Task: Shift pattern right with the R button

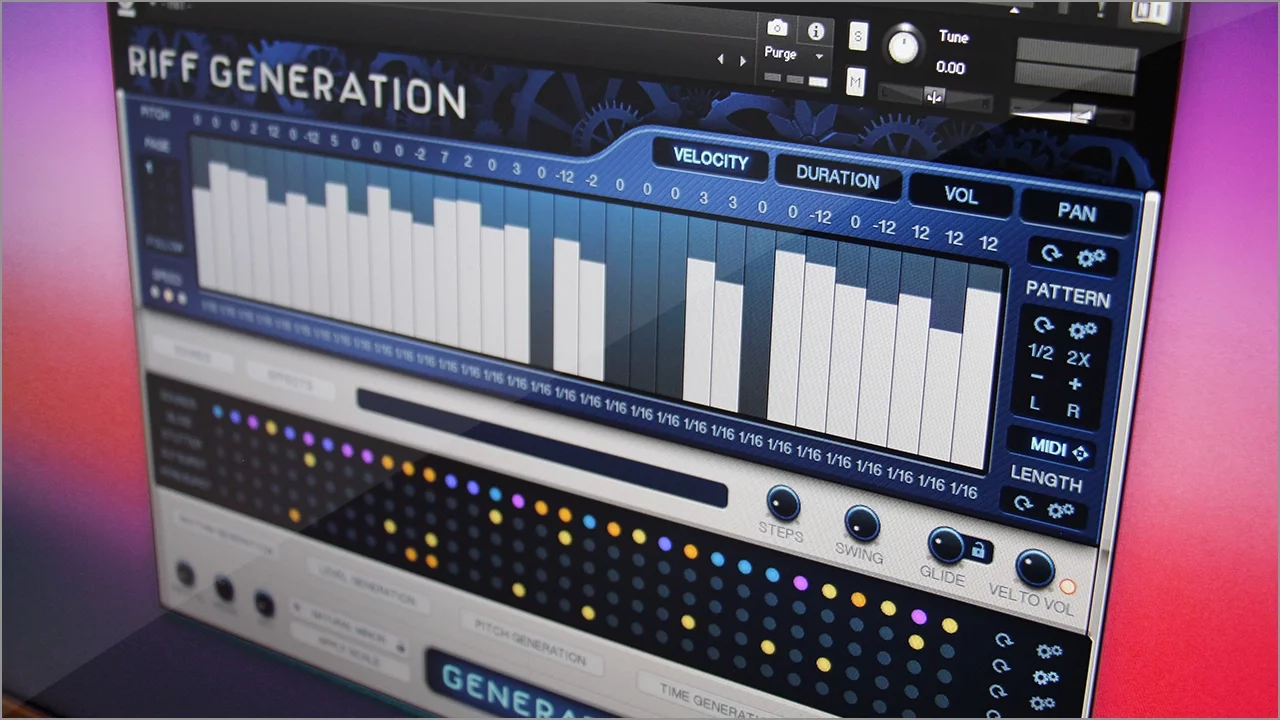Action: coord(1073,410)
